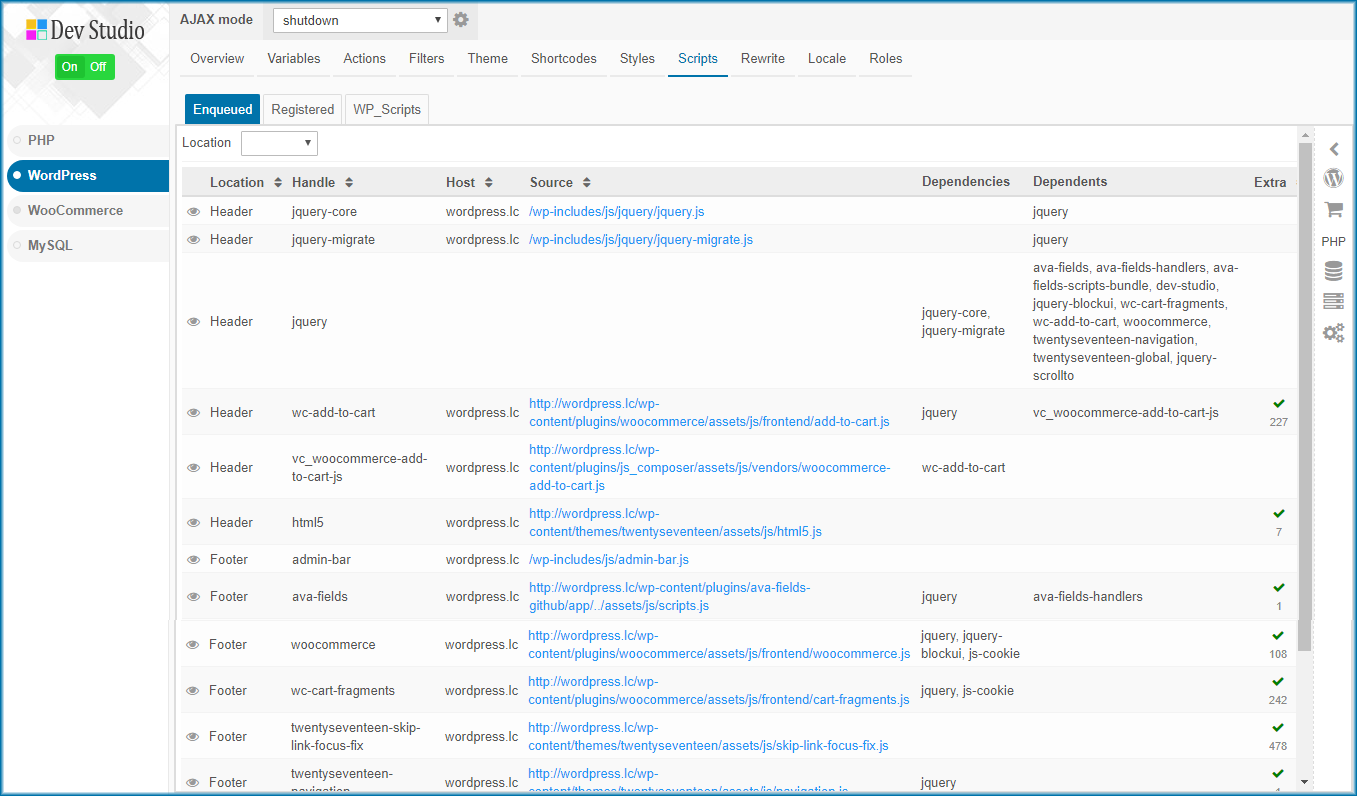Image resolution: width=1357 pixels, height=796 pixels.
Task: Click the green check mark in html5 row
Action: tap(1278, 513)
